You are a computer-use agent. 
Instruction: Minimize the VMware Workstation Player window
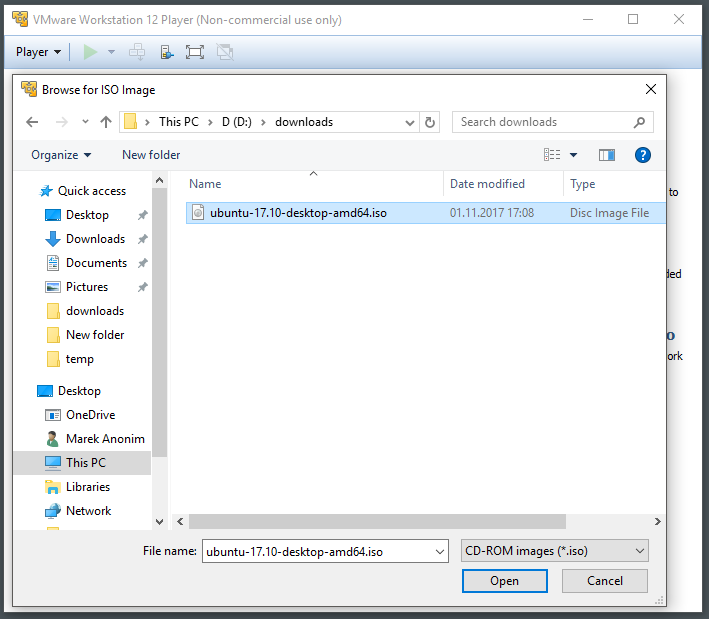(588, 19)
